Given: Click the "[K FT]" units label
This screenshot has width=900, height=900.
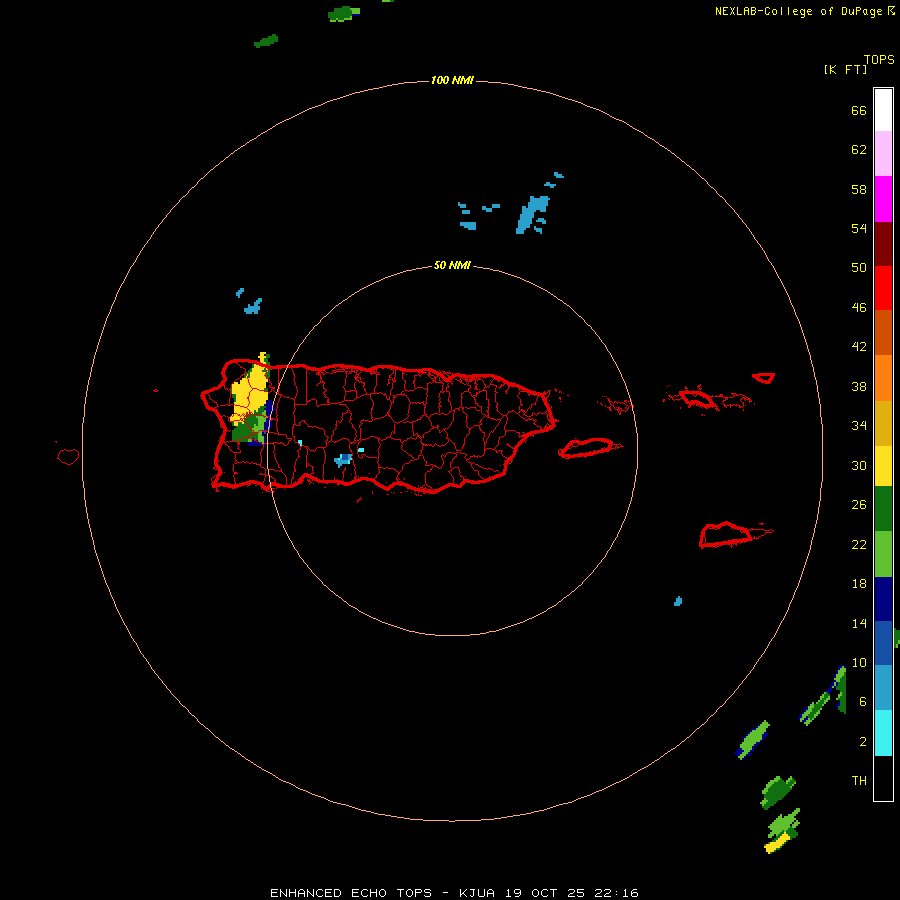Looking at the screenshot, I should [845, 69].
